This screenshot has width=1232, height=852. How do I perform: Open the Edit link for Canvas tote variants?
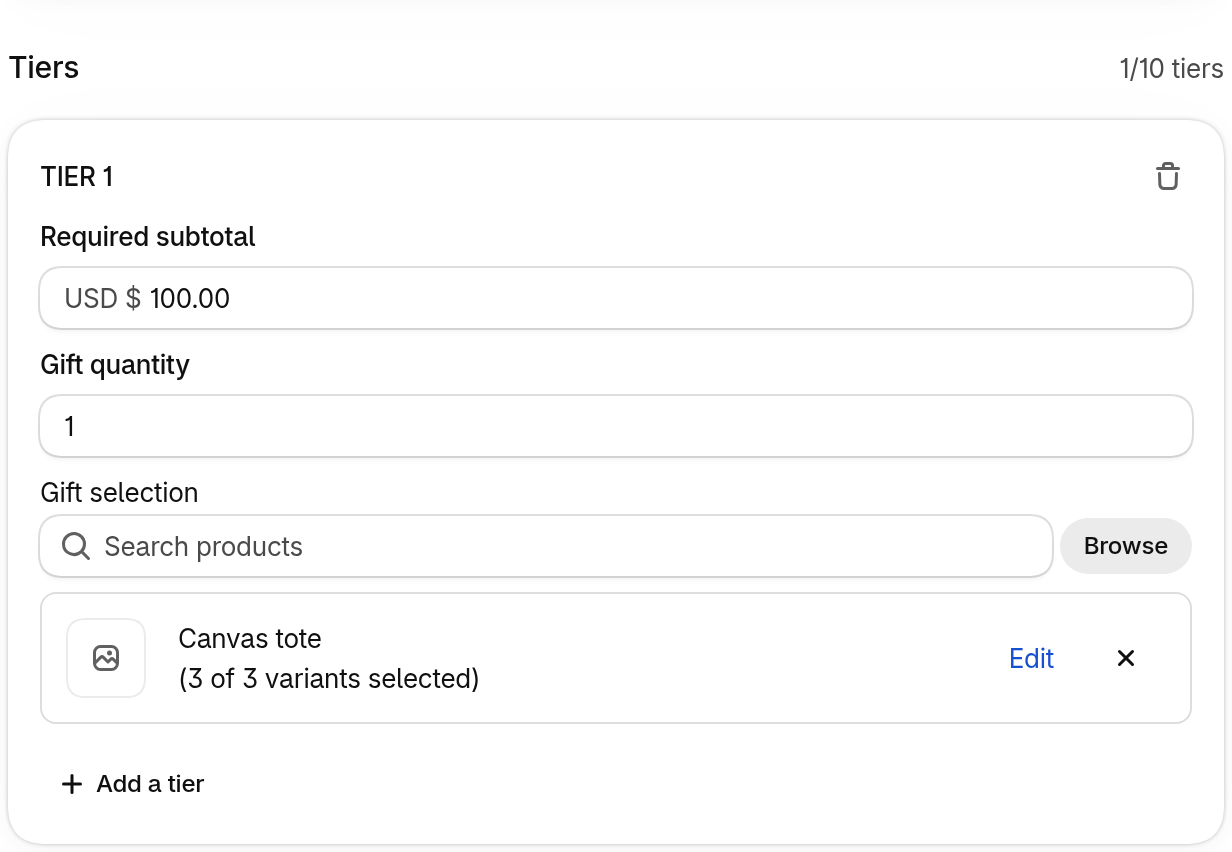click(x=1032, y=658)
